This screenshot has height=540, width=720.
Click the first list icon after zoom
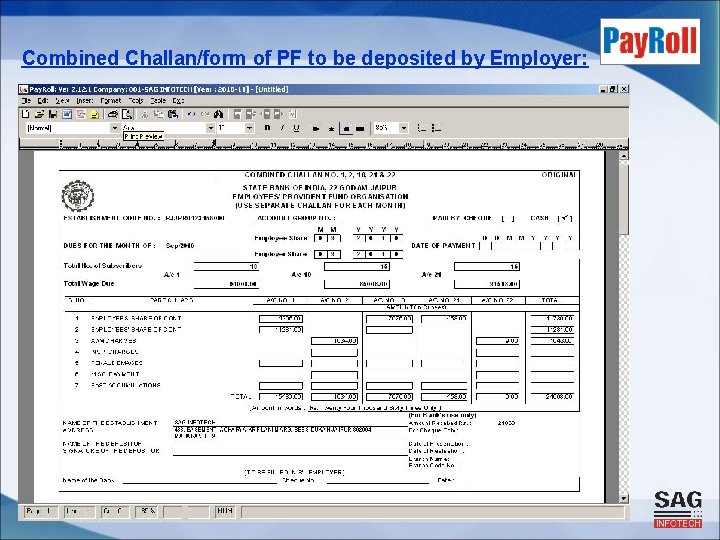pos(422,129)
